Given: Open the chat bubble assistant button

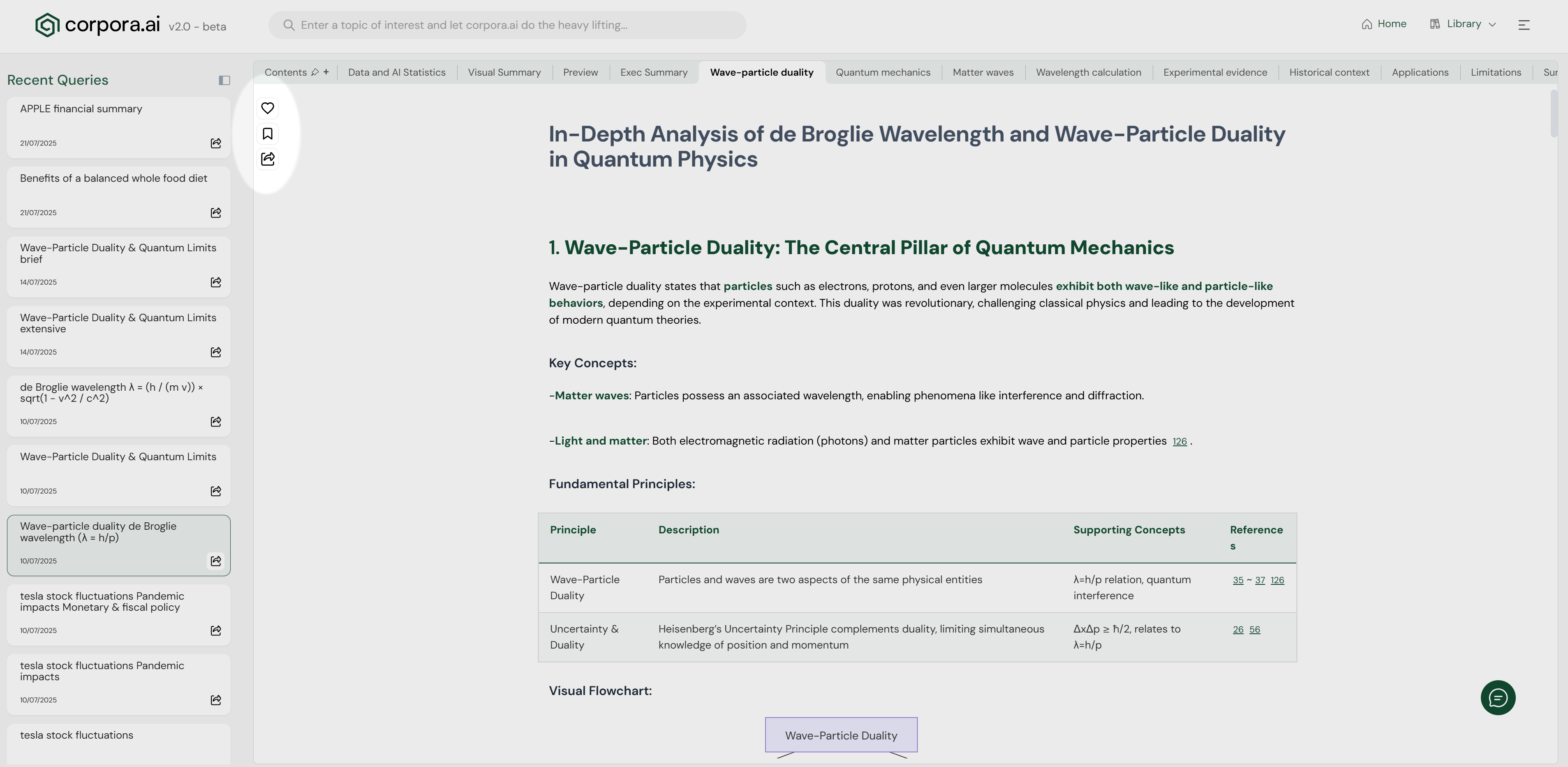Looking at the screenshot, I should pyautogui.click(x=1497, y=697).
